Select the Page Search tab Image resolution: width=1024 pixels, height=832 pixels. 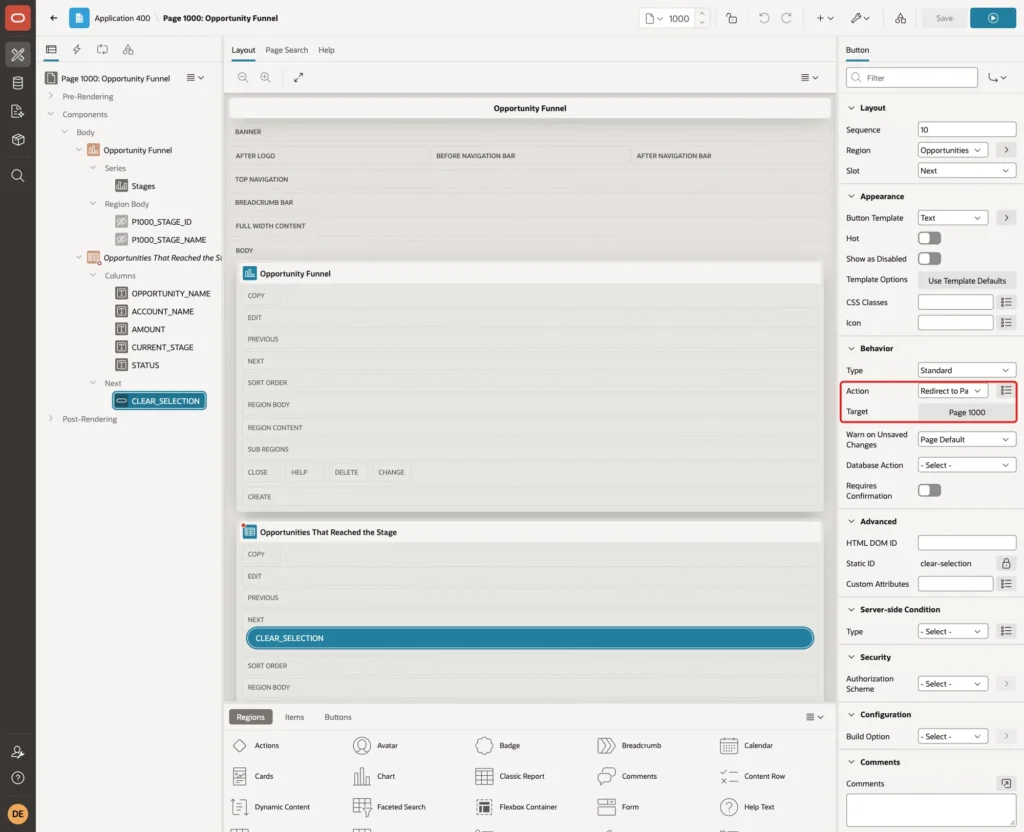(286, 50)
